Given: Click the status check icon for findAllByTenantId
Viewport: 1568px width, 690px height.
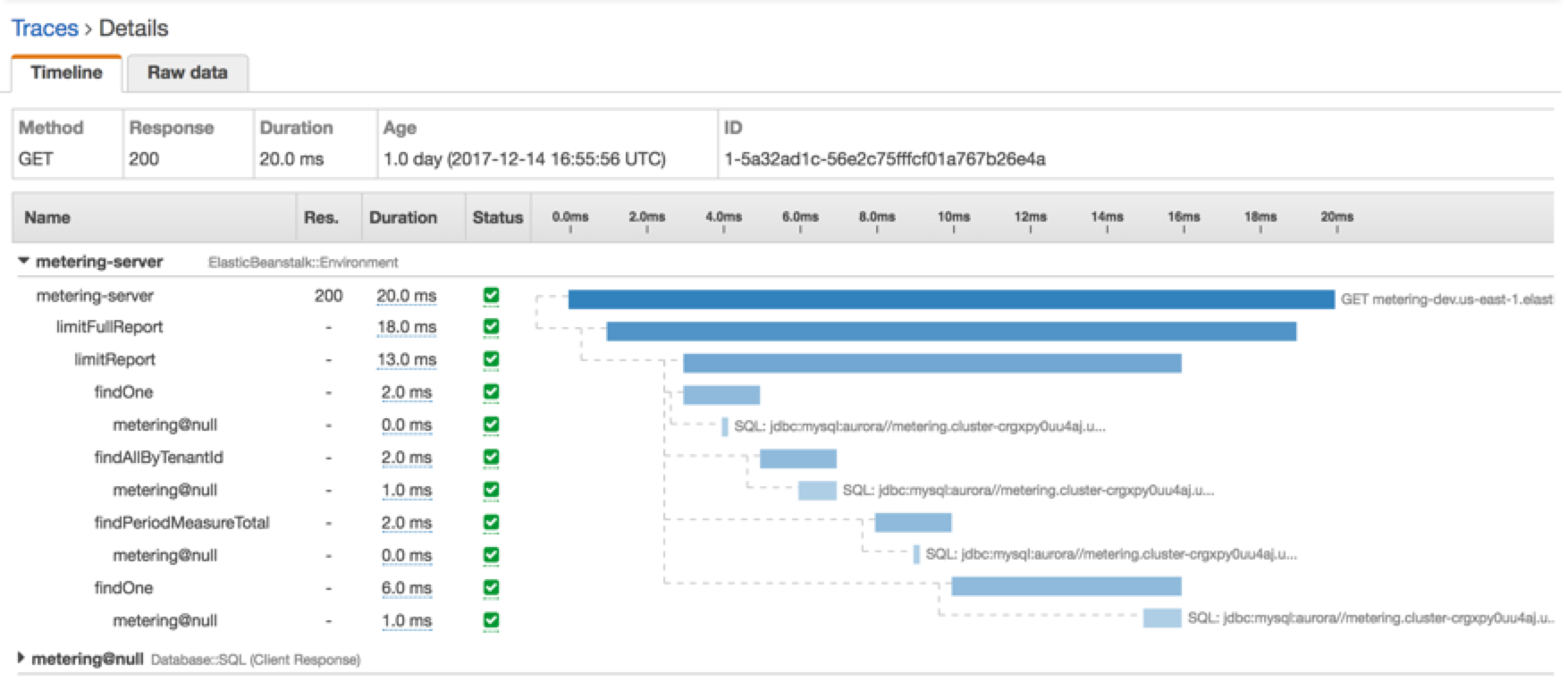Looking at the screenshot, I should 491,458.
